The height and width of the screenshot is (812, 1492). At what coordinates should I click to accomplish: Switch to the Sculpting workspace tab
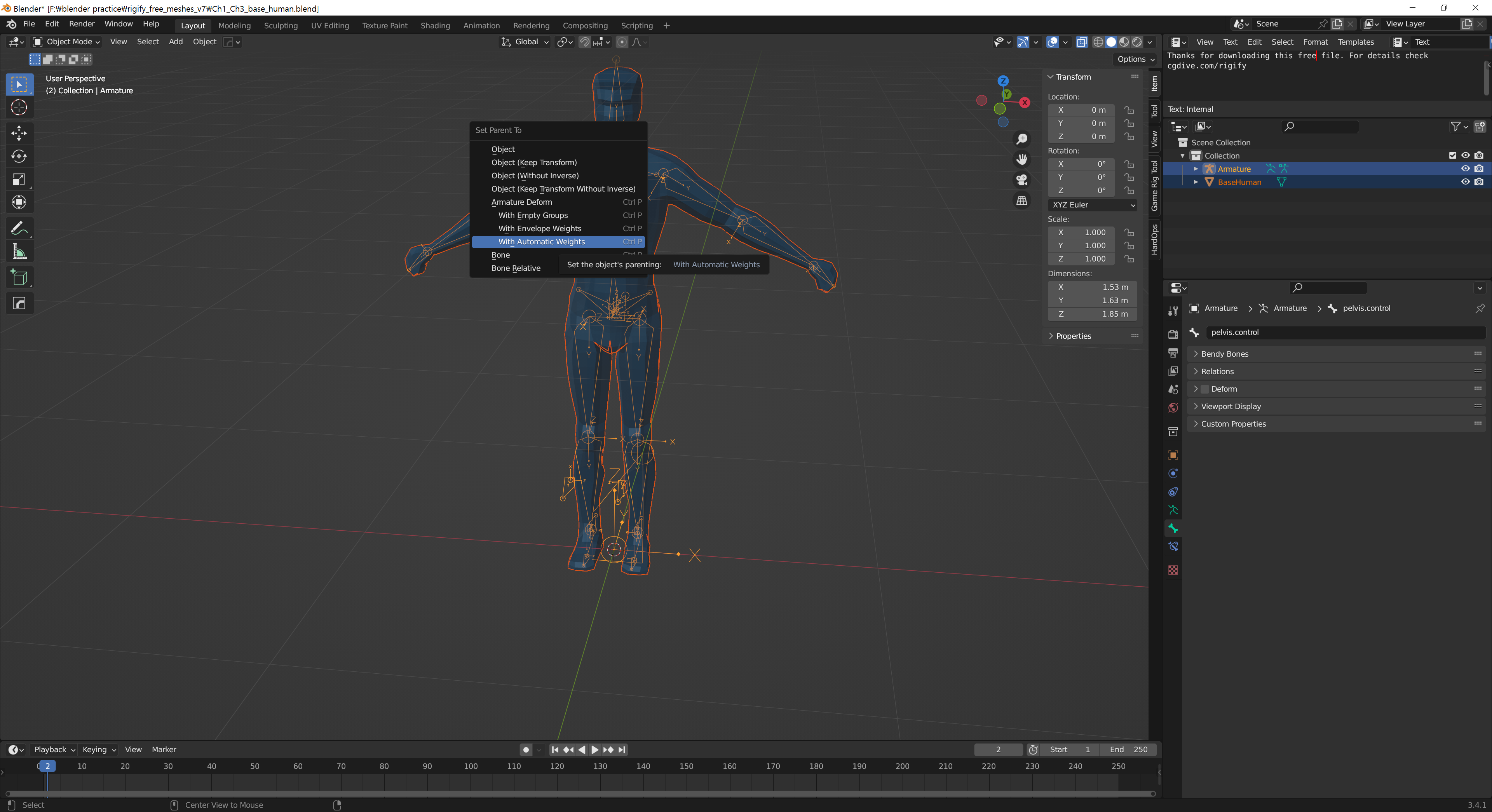(280, 26)
